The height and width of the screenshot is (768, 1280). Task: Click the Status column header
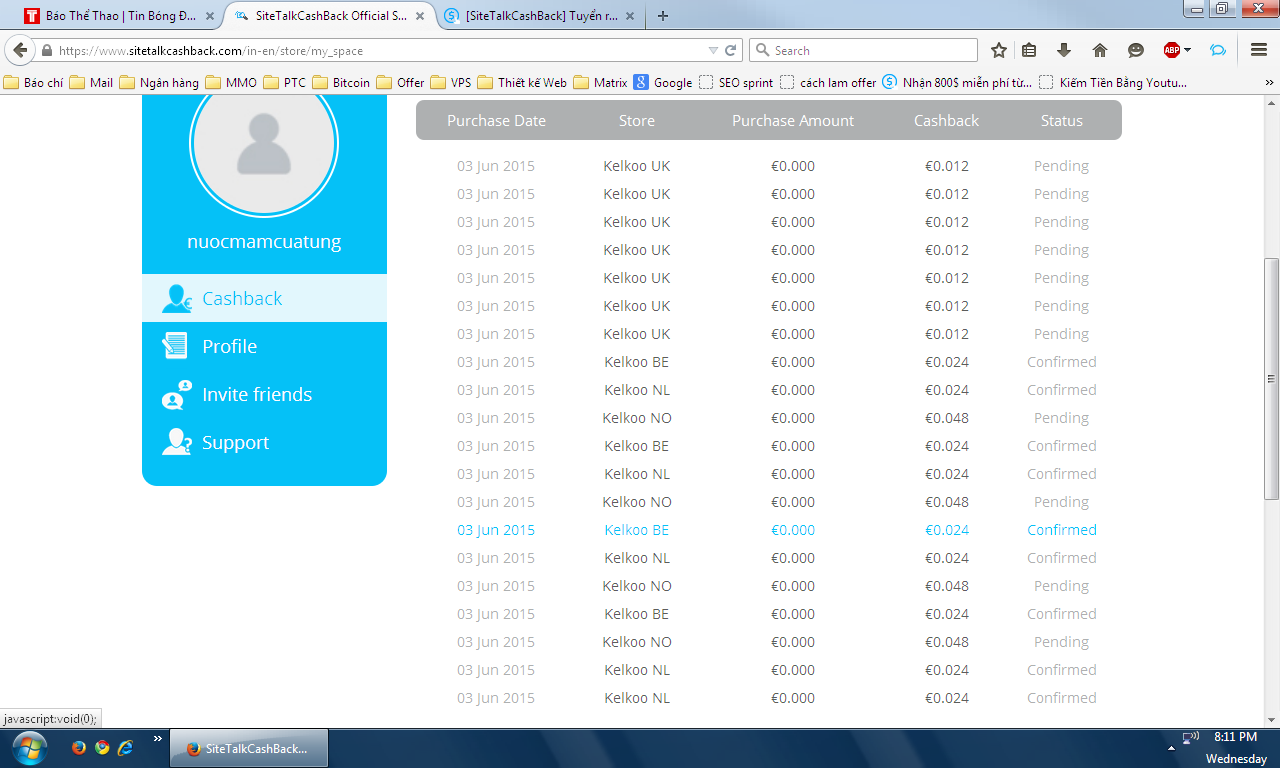click(x=1062, y=120)
